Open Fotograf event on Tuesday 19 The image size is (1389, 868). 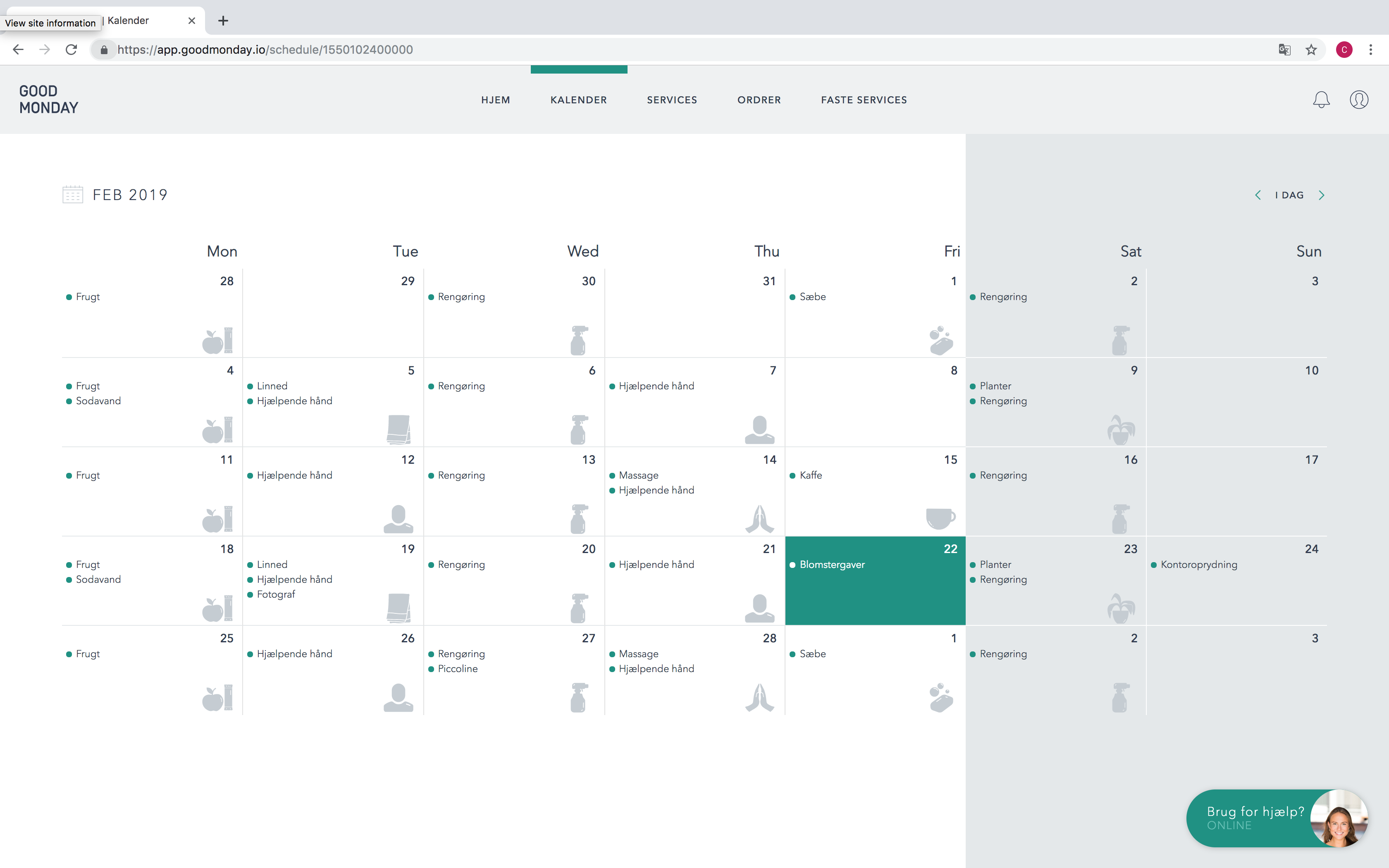tap(275, 595)
